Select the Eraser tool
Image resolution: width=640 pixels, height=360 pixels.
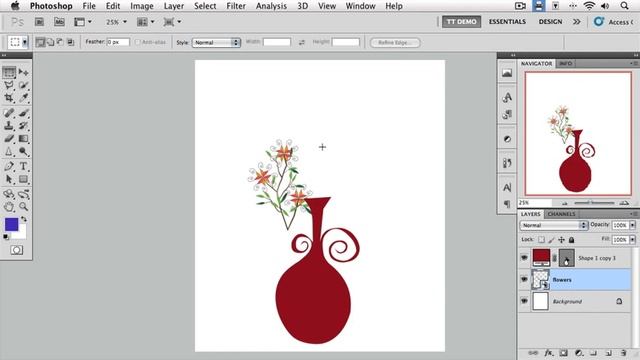9,139
